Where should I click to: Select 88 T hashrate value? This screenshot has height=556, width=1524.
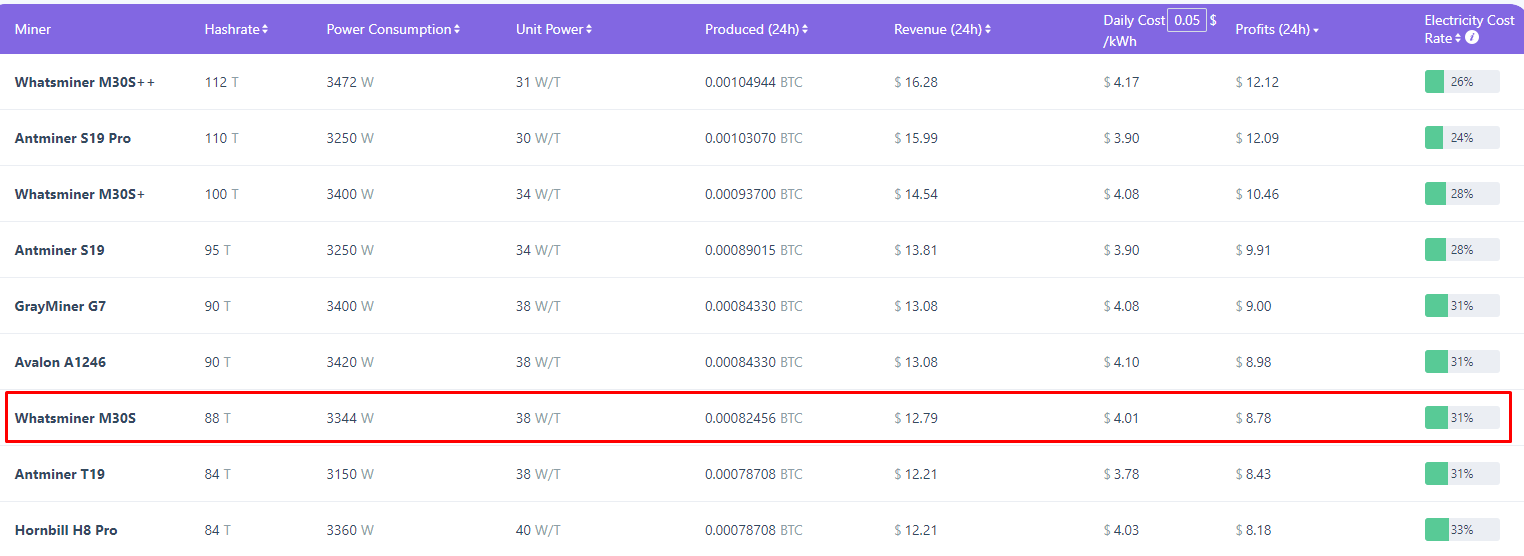click(218, 418)
